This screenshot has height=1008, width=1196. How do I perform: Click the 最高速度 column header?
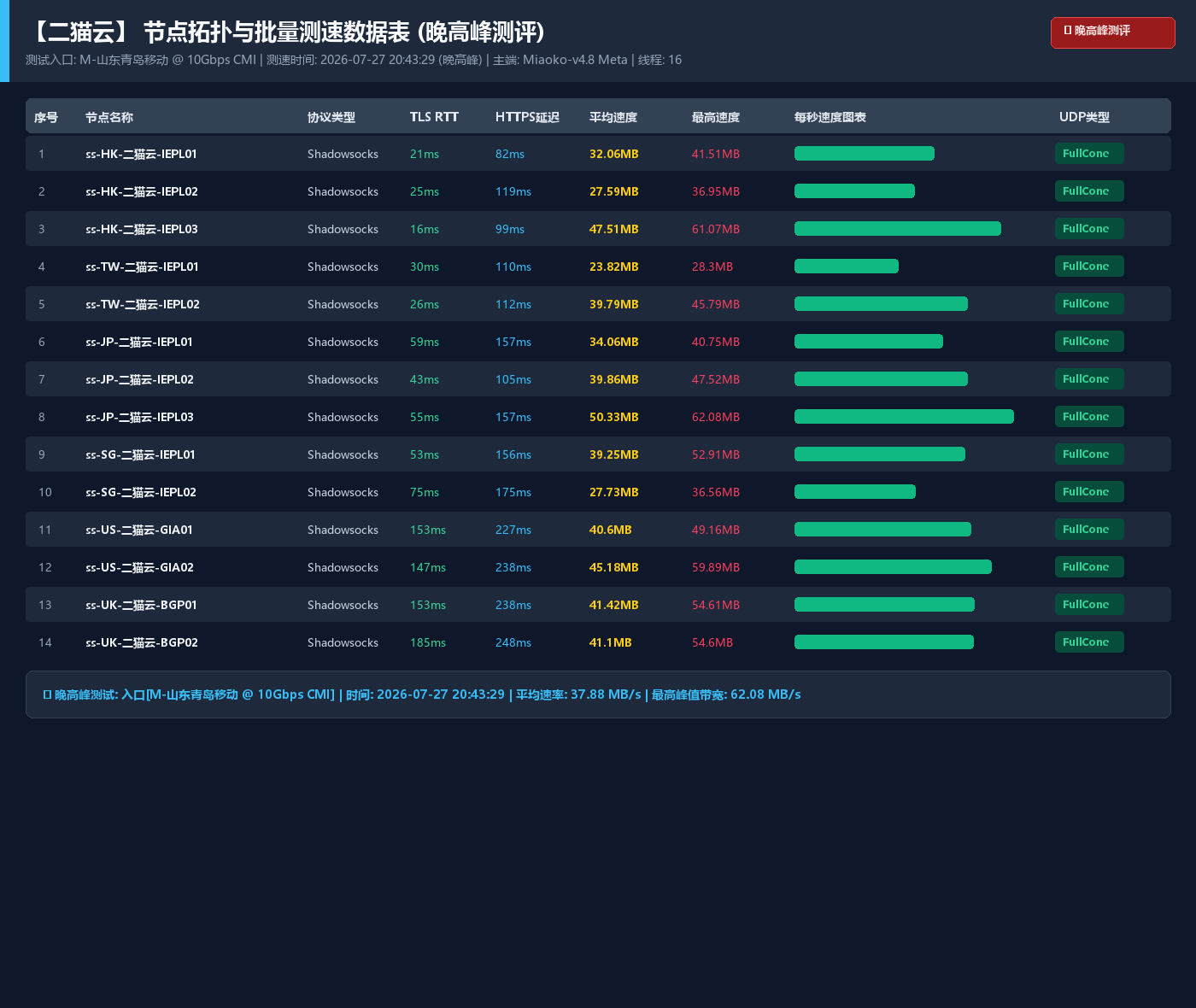tap(716, 117)
